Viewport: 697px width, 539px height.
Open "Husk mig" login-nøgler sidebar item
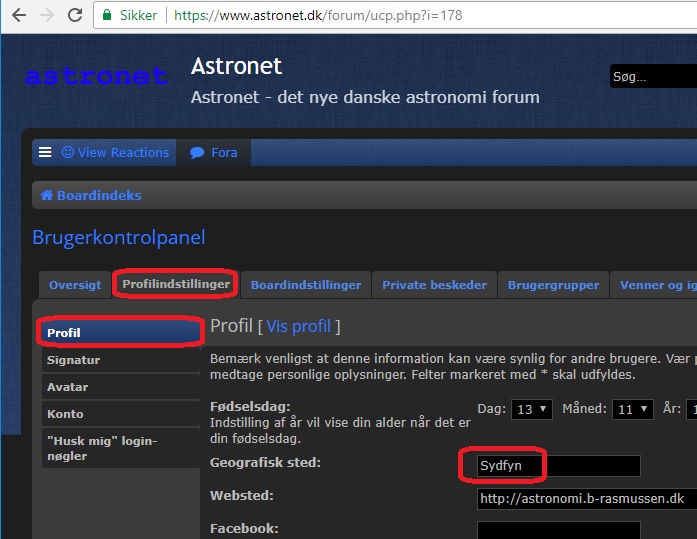[x=120, y=448]
